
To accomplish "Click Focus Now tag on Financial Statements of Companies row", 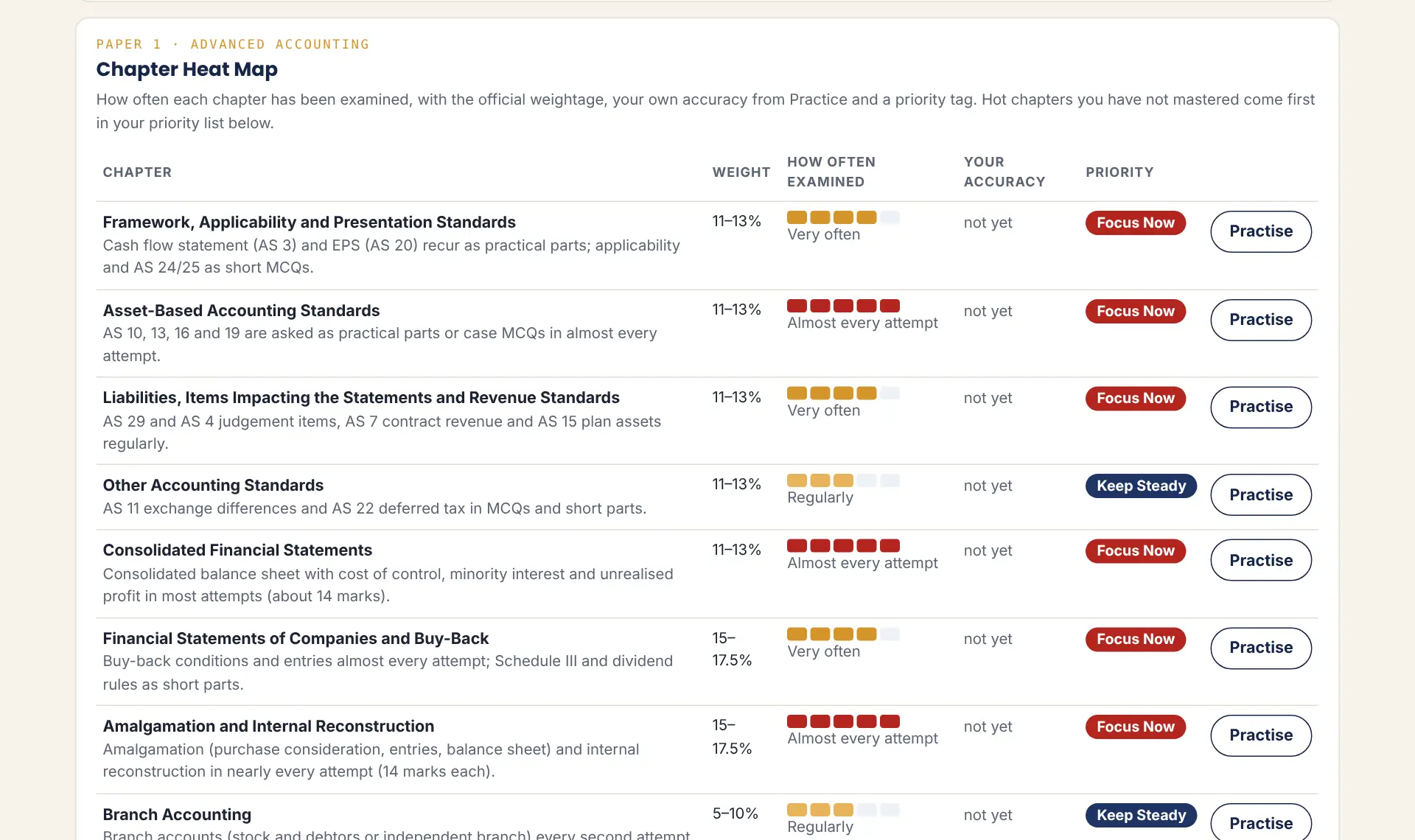I will pos(1136,639).
